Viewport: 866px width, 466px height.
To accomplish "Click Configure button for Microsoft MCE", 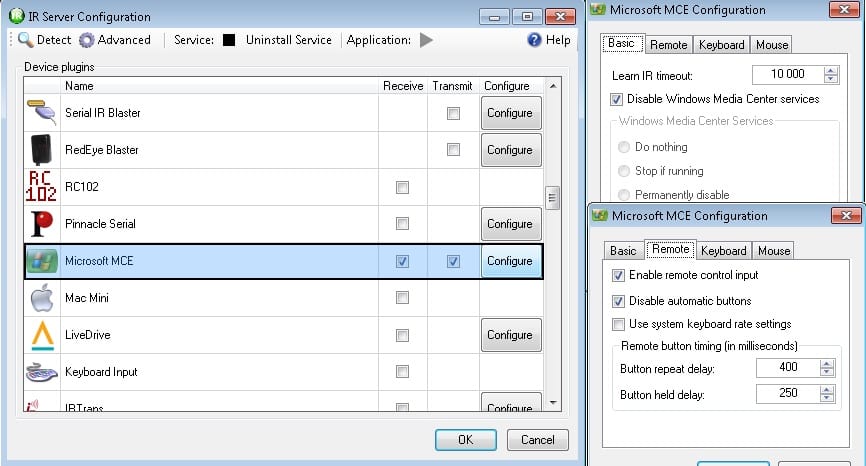I will [509, 261].
